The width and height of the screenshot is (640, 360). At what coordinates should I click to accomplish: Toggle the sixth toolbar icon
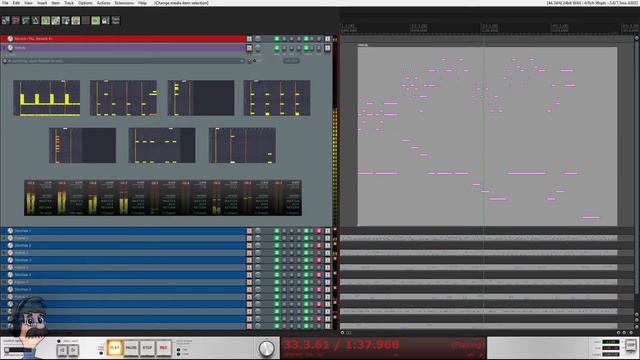(x=56, y=20)
